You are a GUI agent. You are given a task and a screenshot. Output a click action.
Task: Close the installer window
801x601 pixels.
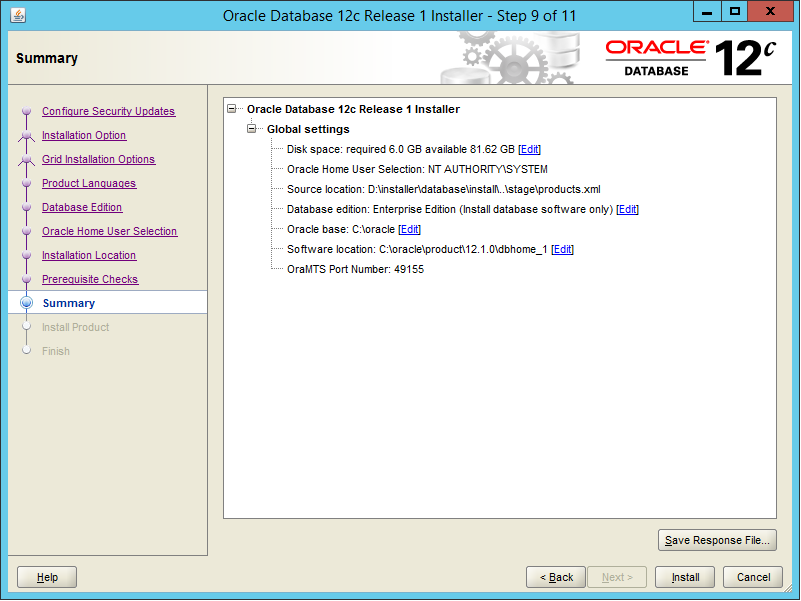pos(770,11)
